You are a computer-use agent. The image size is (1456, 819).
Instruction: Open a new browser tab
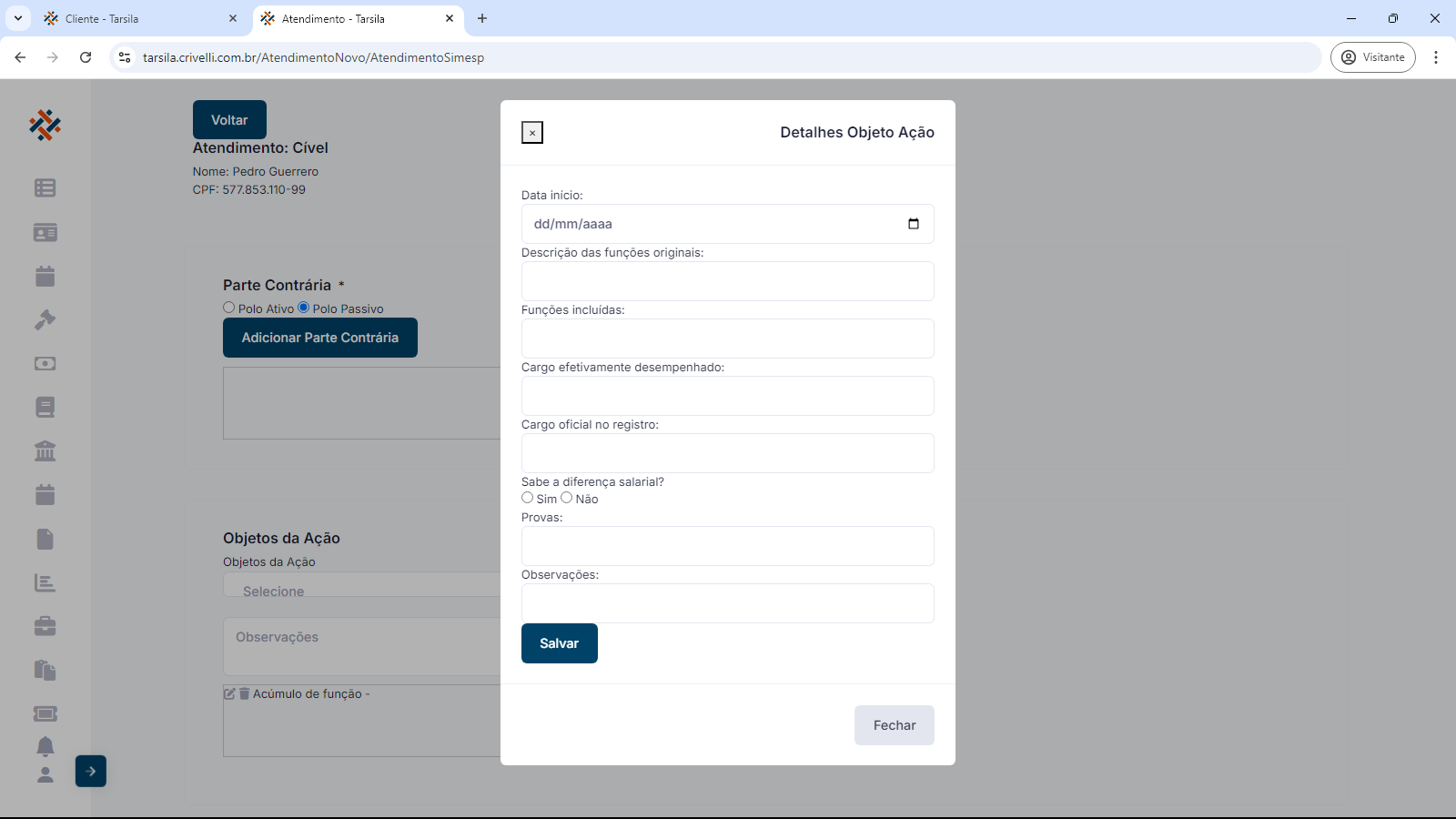coord(482,18)
